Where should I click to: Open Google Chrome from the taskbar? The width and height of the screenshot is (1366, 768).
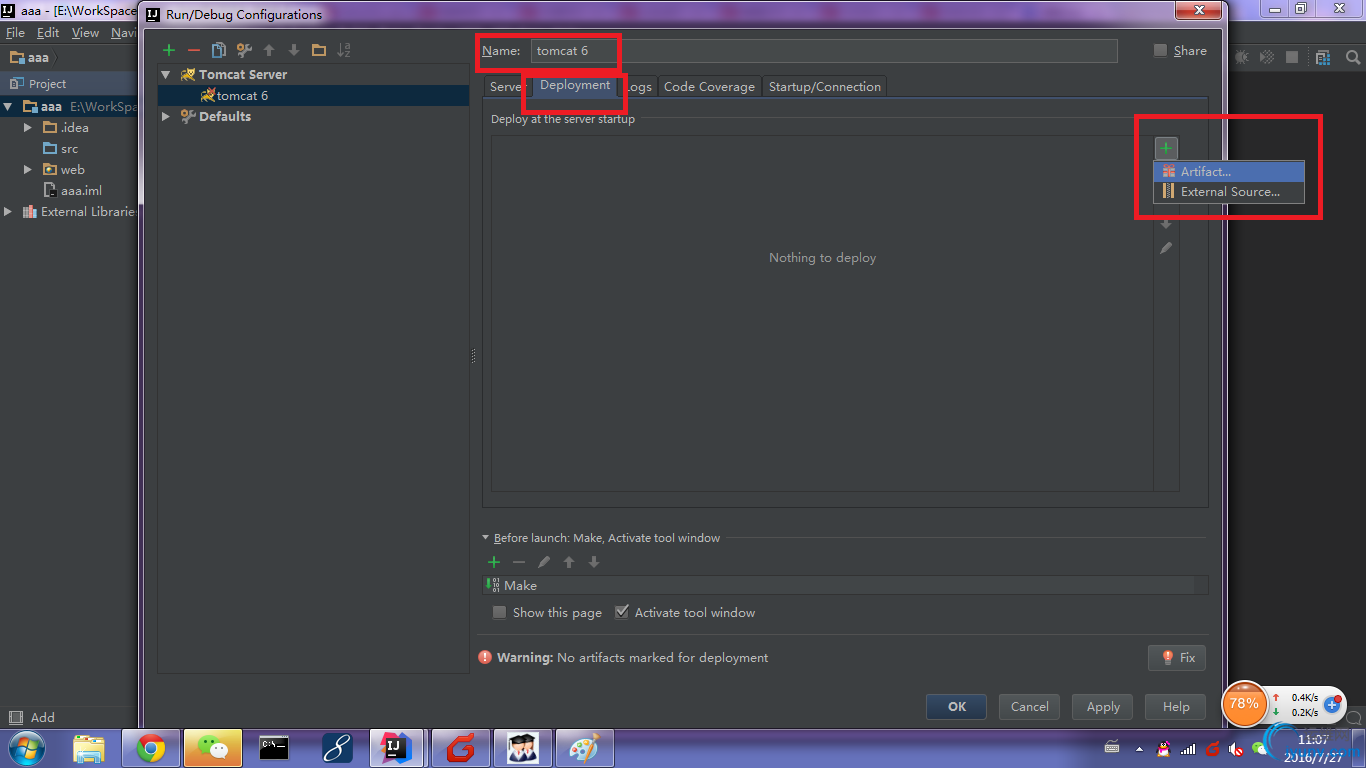(151, 747)
